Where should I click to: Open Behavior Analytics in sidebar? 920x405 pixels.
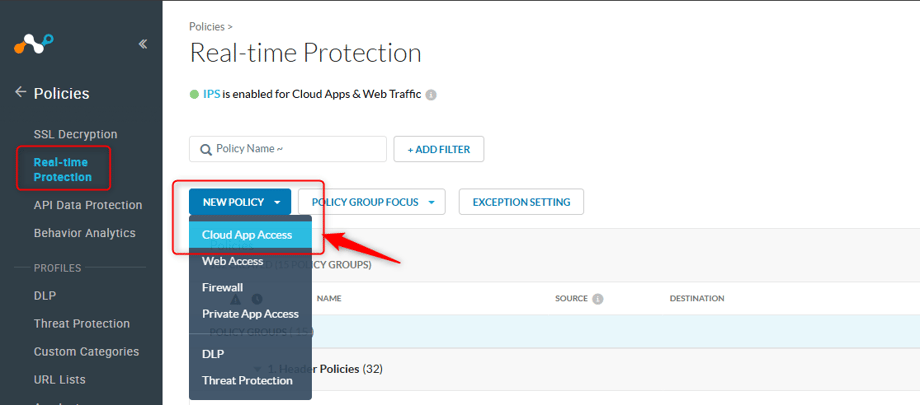(x=84, y=233)
